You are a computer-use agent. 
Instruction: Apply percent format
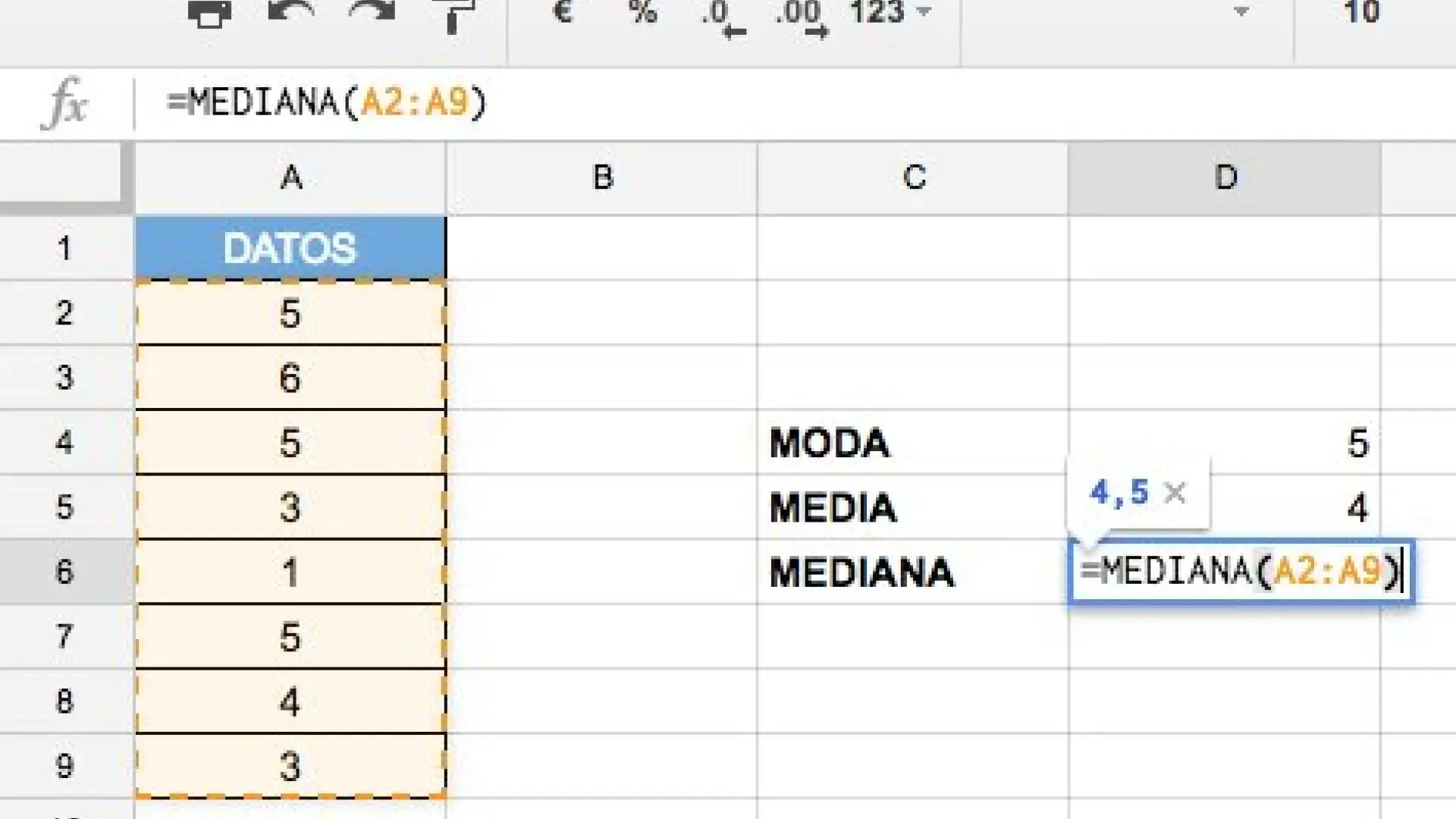642,12
